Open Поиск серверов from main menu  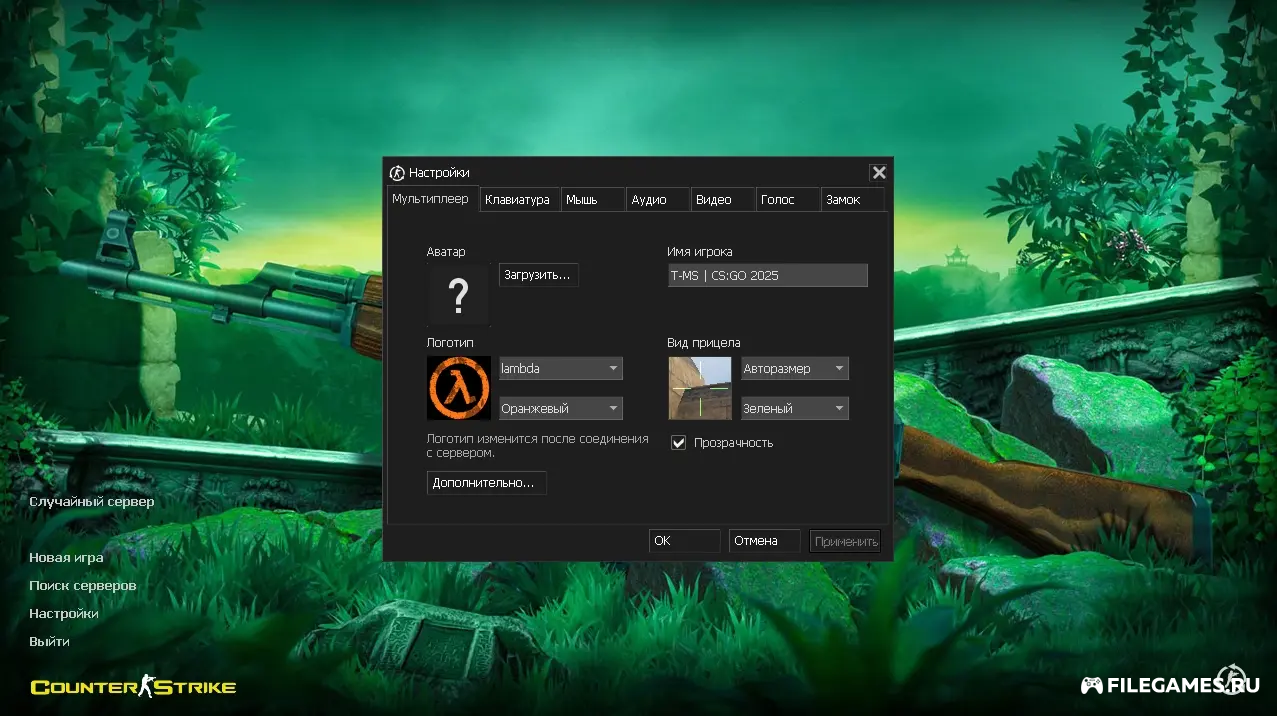(x=83, y=586)
